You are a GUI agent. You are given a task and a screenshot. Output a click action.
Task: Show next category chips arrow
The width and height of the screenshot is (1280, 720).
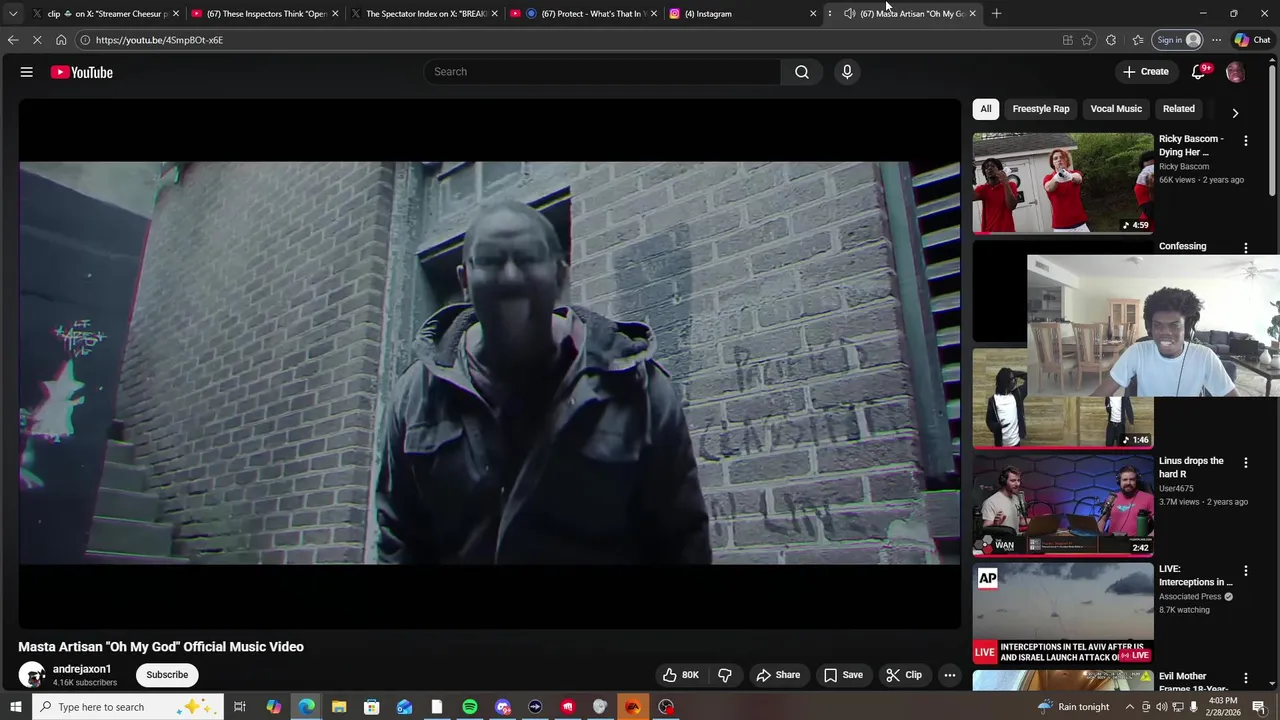point(1235,113)
